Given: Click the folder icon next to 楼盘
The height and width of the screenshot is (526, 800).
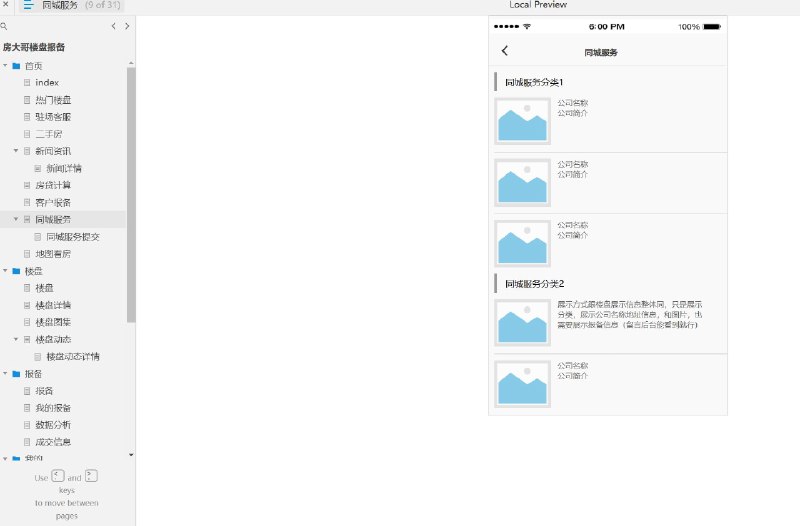Looking at the screenshot, I should 16,271.
